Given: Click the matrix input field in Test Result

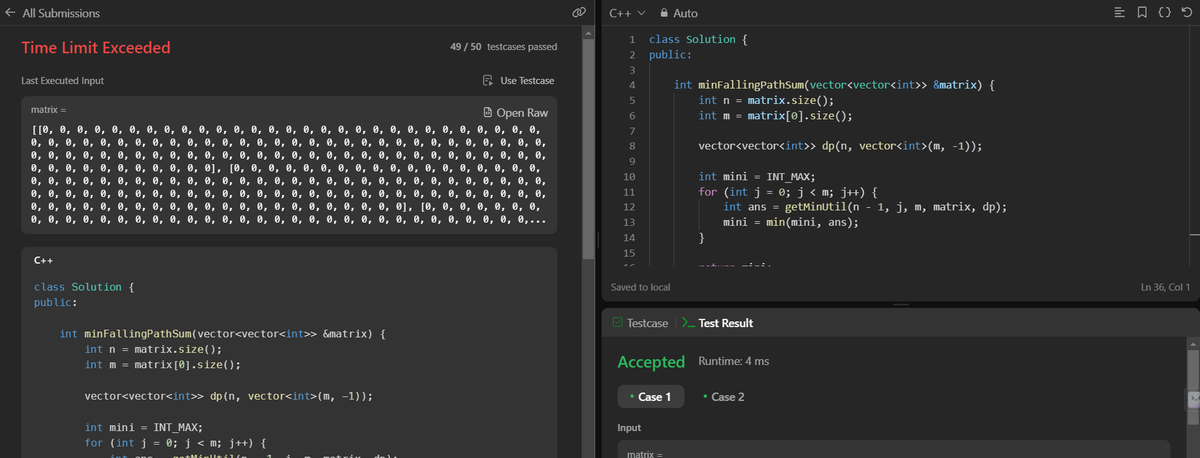Looking at the screenshot, I should (x=893, y=449).
